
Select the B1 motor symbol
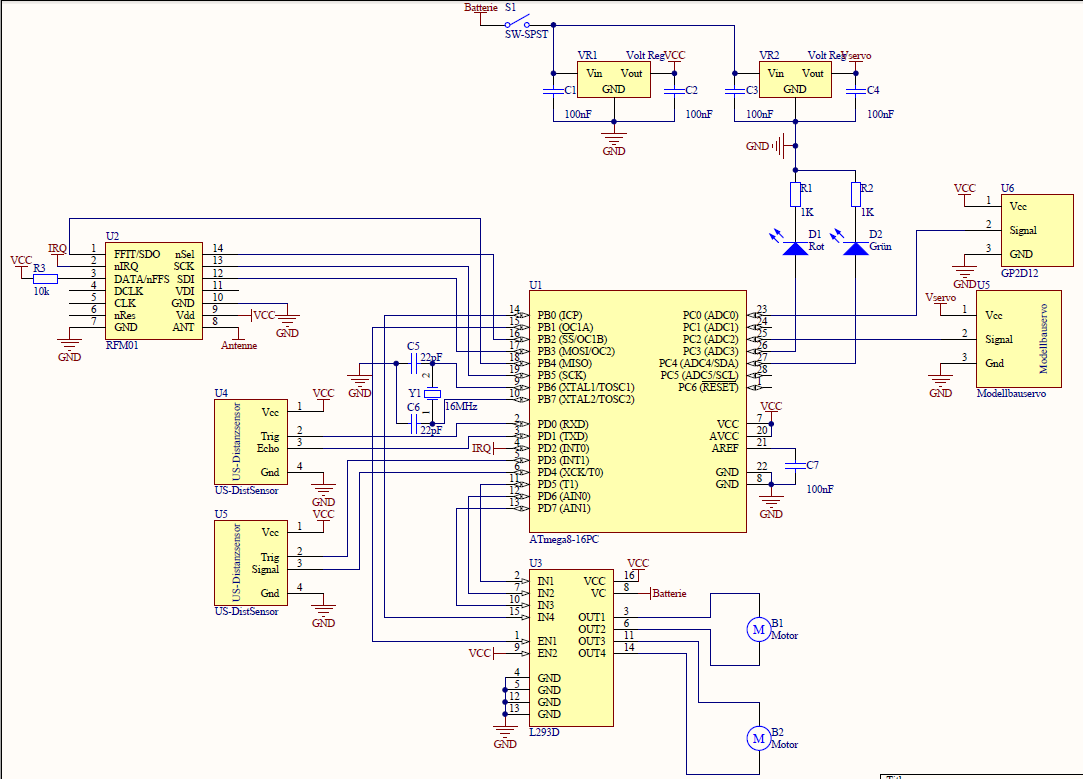[758, 629]
